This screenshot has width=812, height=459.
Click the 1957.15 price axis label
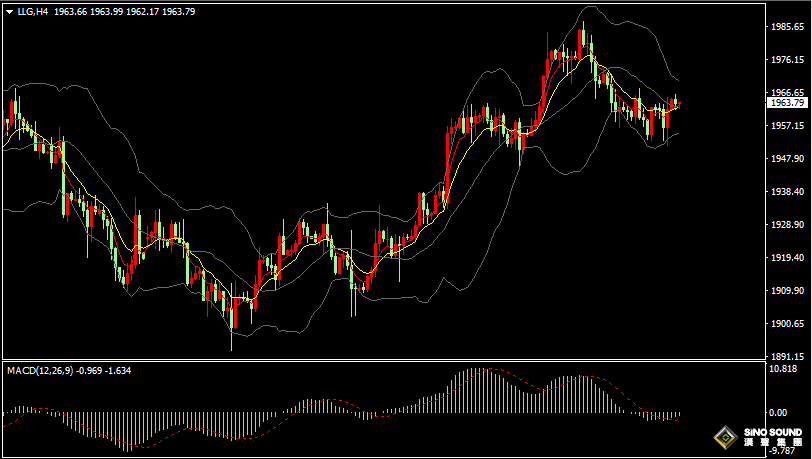point(789,126)
